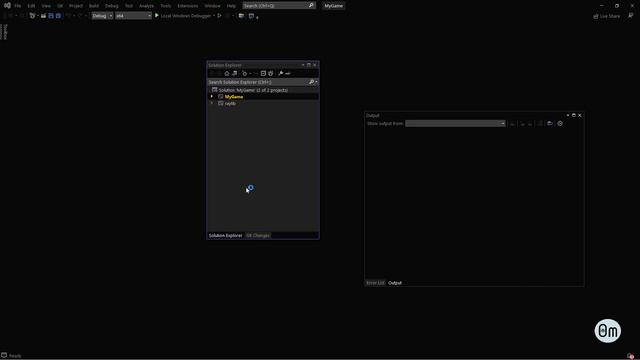Open the Build menu
The width and height of the screenshot is (640, 360).
94,6
